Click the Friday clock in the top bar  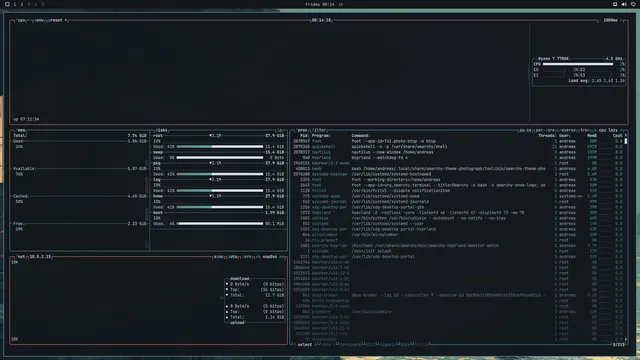click(x=320, y=4)
